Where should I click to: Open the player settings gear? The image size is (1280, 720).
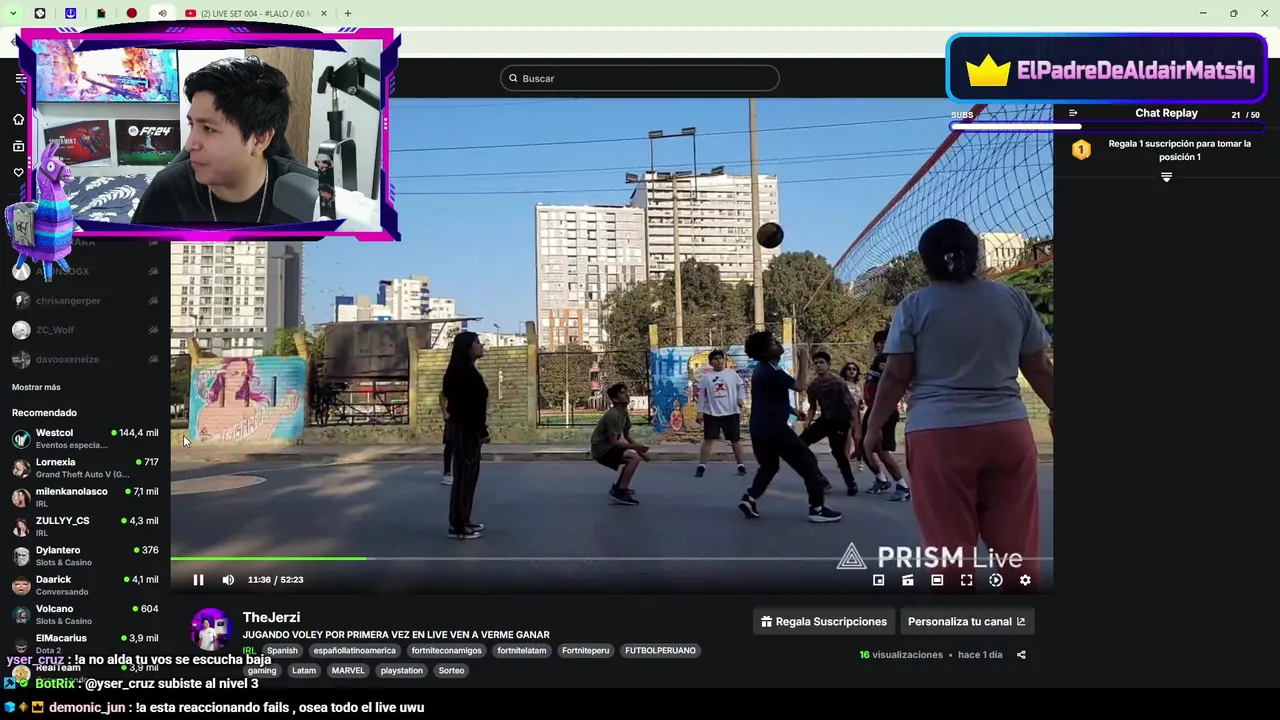pos(1025,580)
